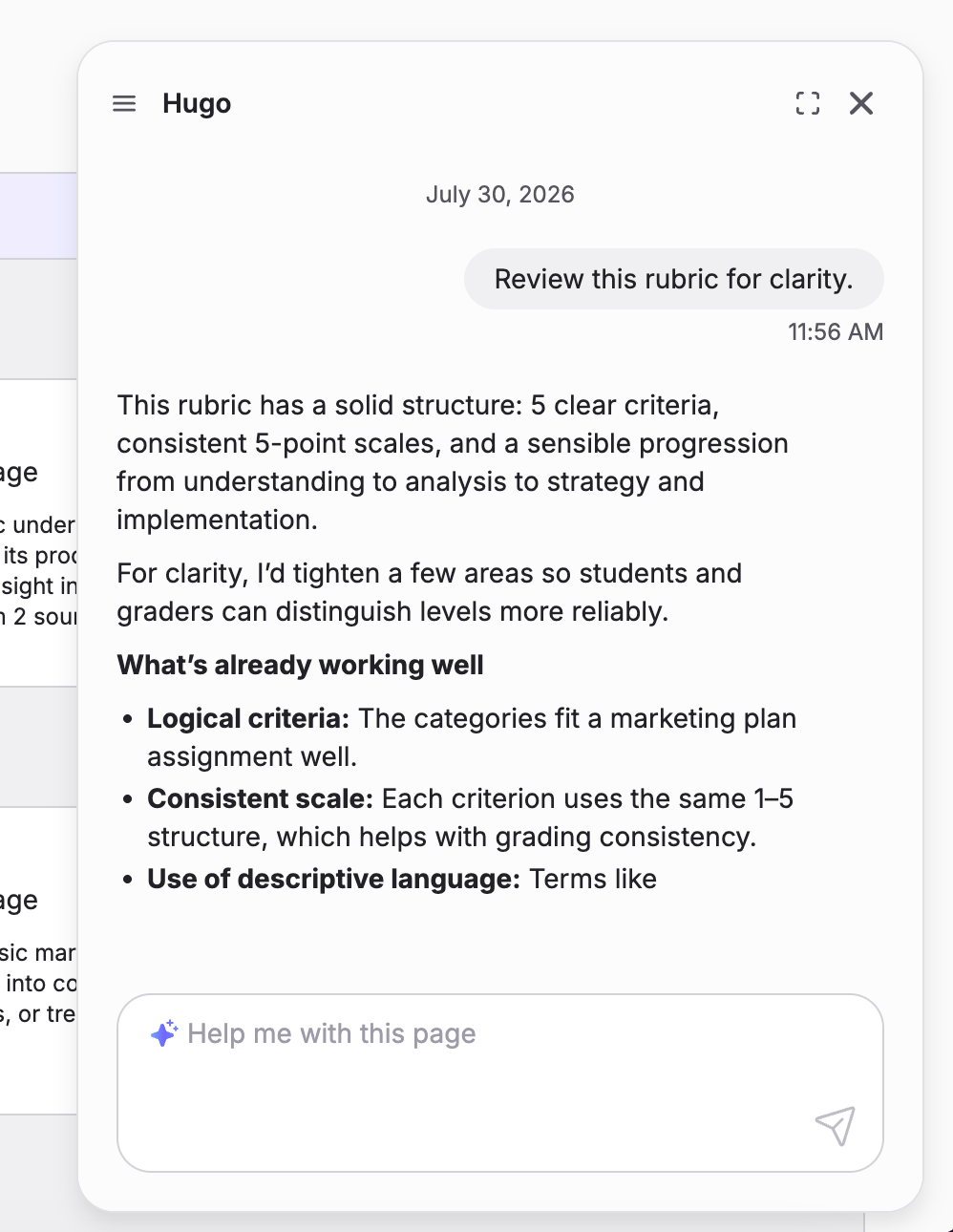Select the "Review this rubric for clarity." message bubble
Image resolution: width=953 pixels, height=1232 pixels.
(674, 279)
